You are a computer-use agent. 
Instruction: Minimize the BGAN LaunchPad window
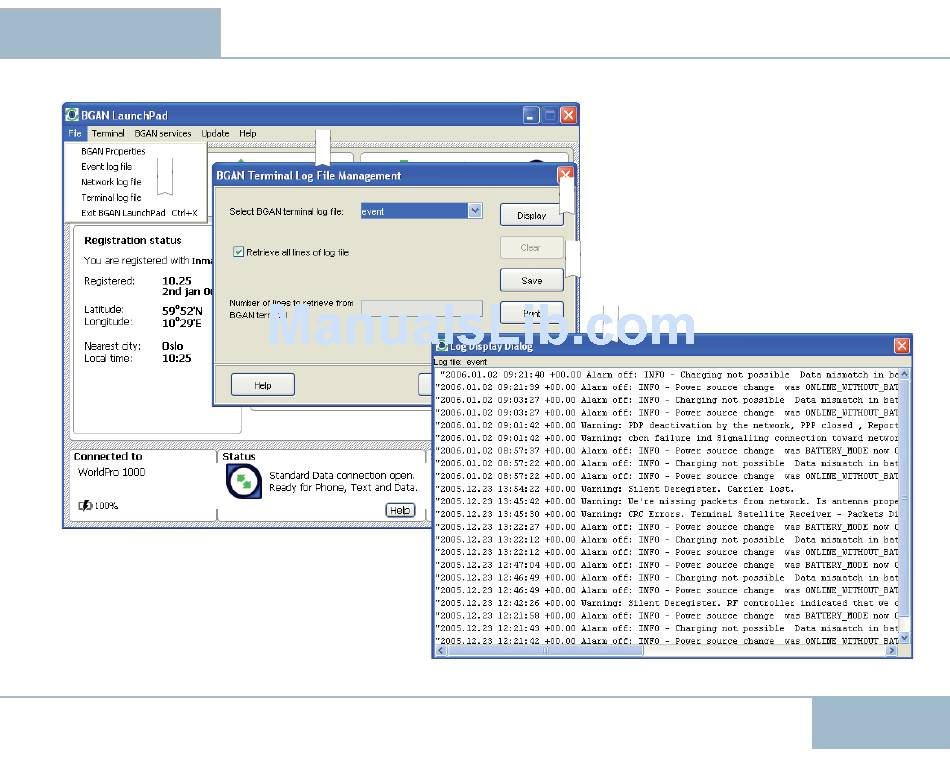point(531,115)
